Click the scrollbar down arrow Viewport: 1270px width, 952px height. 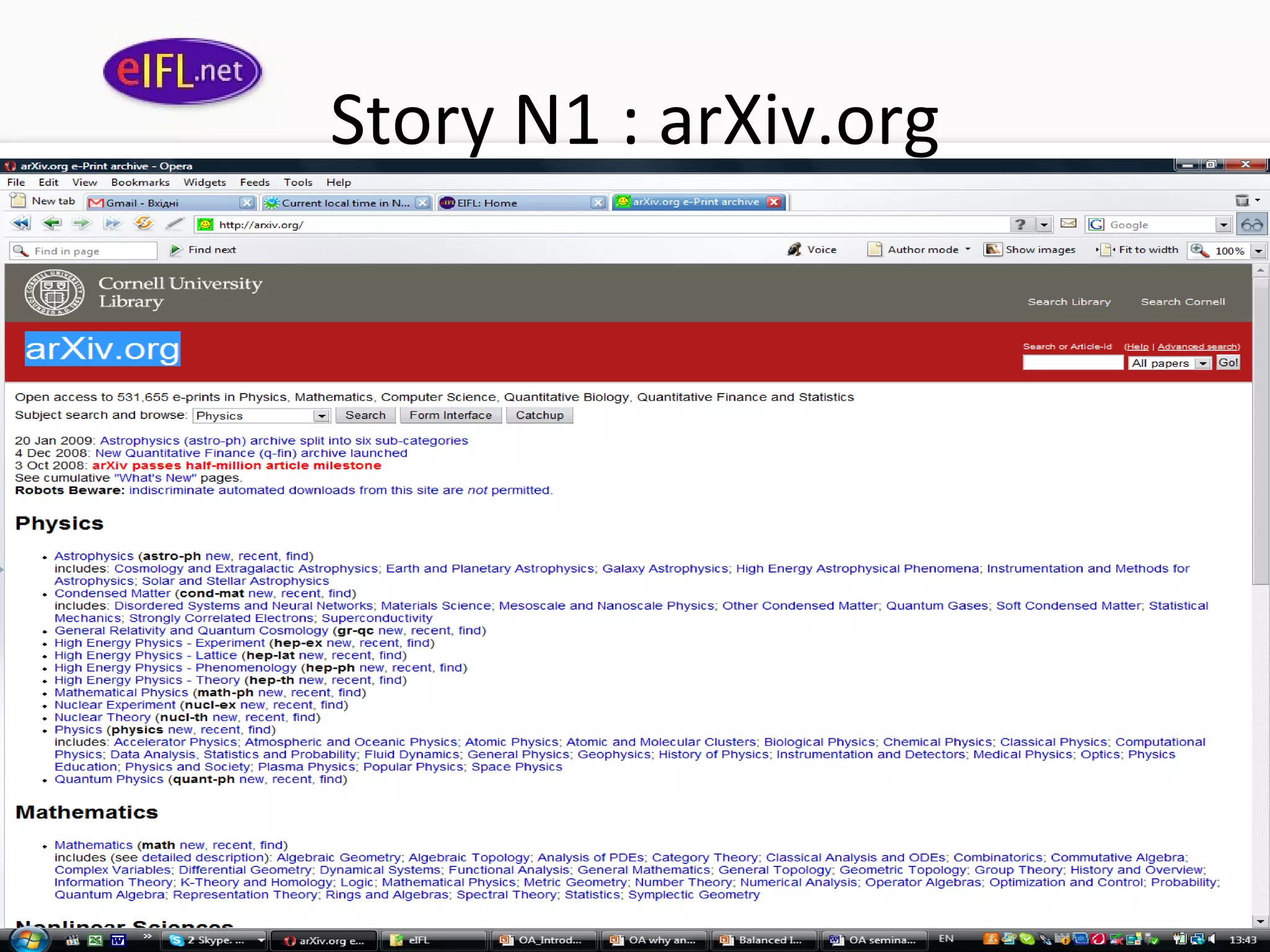click(1260, 921)
